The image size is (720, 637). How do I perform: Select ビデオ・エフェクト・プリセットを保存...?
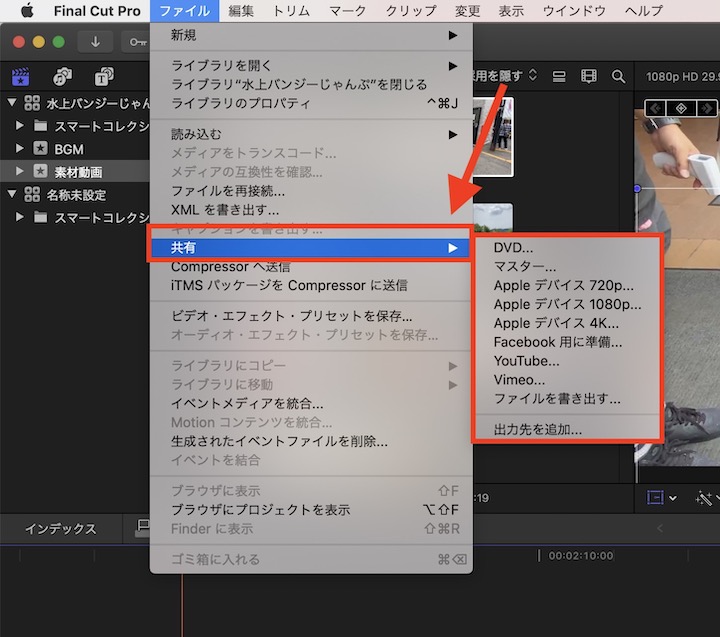tap(311, 316)
